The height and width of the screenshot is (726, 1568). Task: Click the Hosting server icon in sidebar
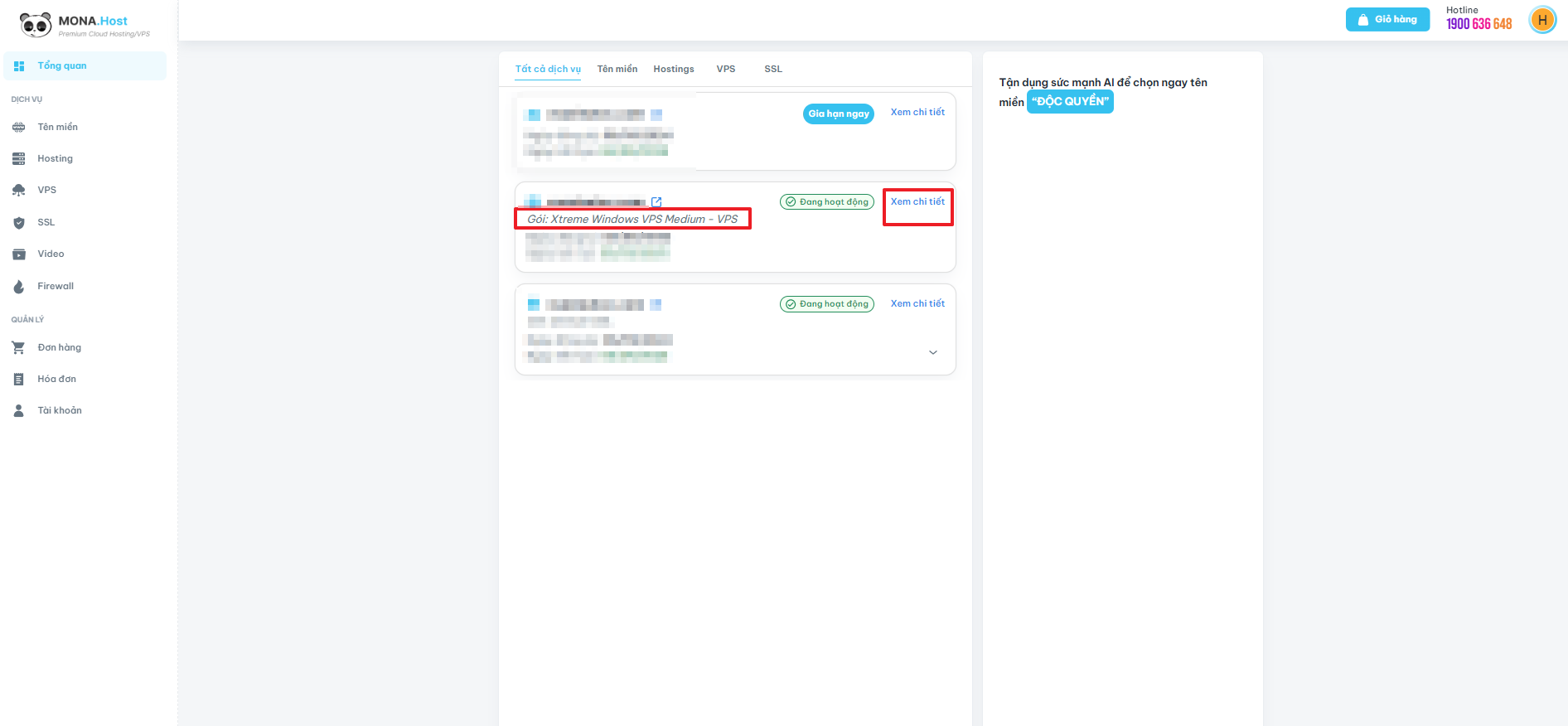tap(19, 158)
